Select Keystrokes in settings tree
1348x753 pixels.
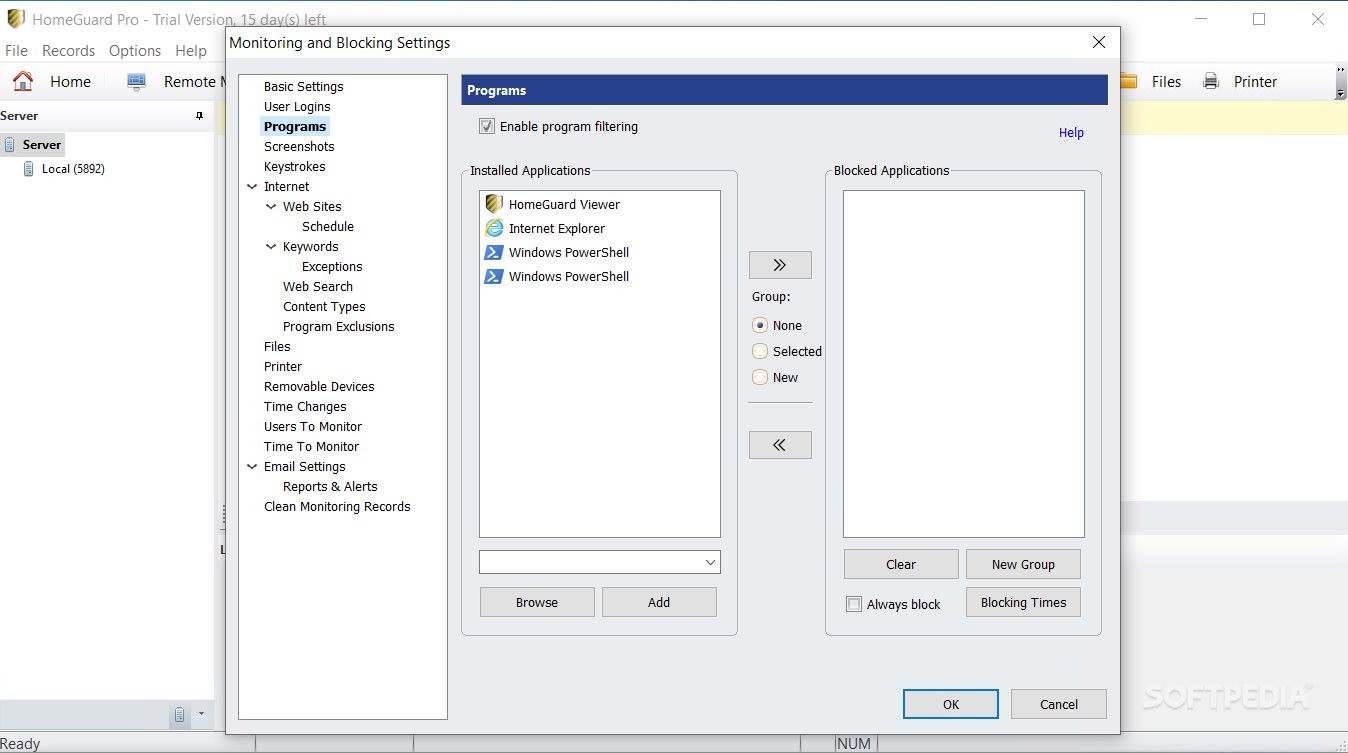(x=294, y=166)
